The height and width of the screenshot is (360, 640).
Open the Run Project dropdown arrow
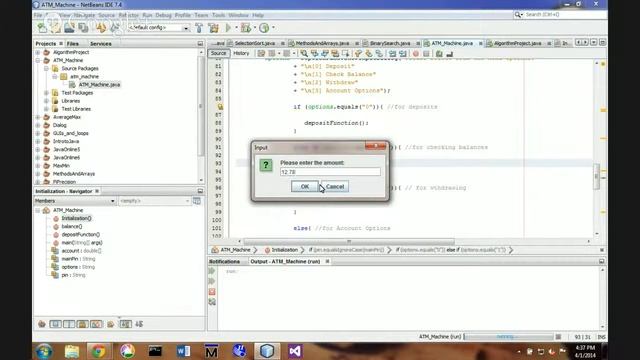[x=236, y=28]
